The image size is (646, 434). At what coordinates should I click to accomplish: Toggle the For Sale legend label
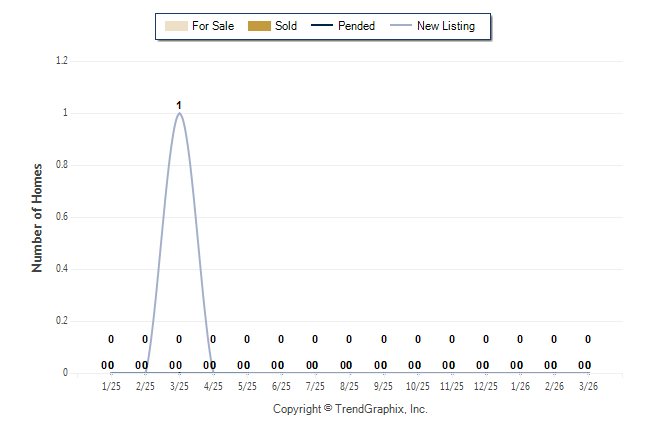[x=213, y=26]
